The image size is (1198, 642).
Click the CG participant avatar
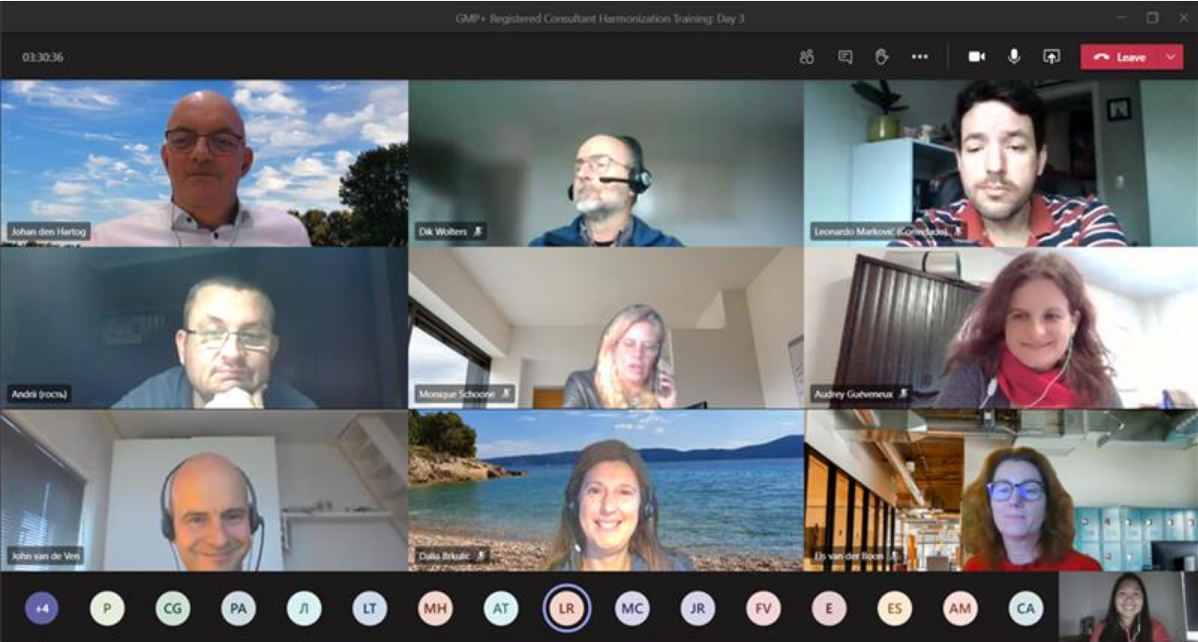172,608
